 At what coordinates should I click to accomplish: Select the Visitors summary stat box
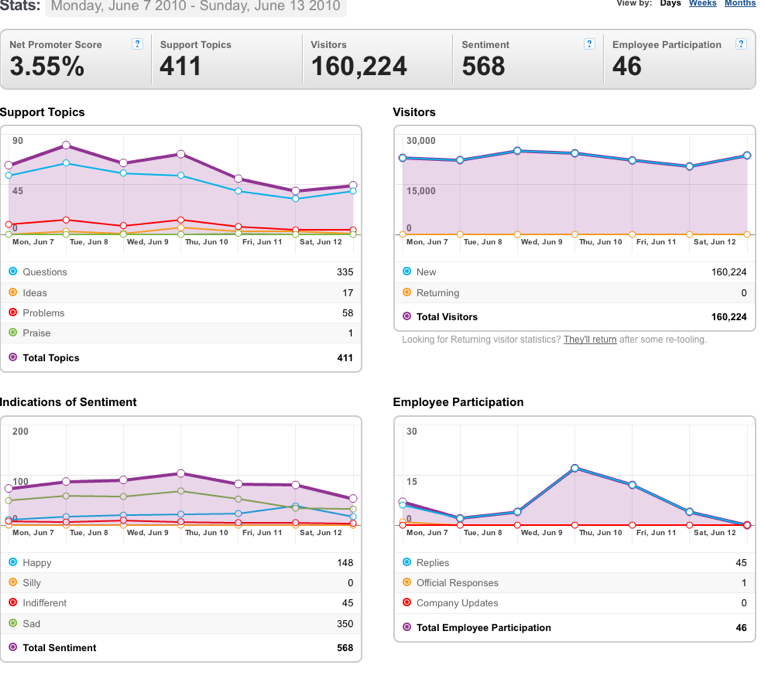[378, 60]
